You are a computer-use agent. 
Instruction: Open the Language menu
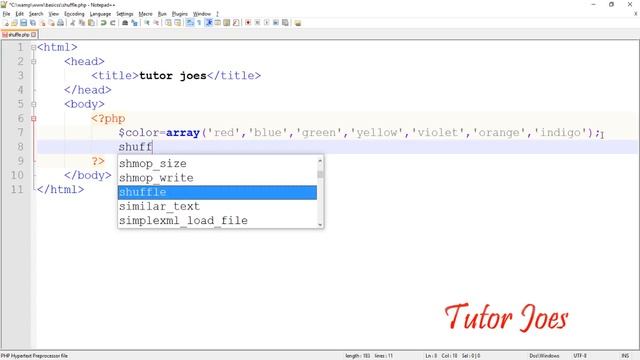(x=100, y=14)
